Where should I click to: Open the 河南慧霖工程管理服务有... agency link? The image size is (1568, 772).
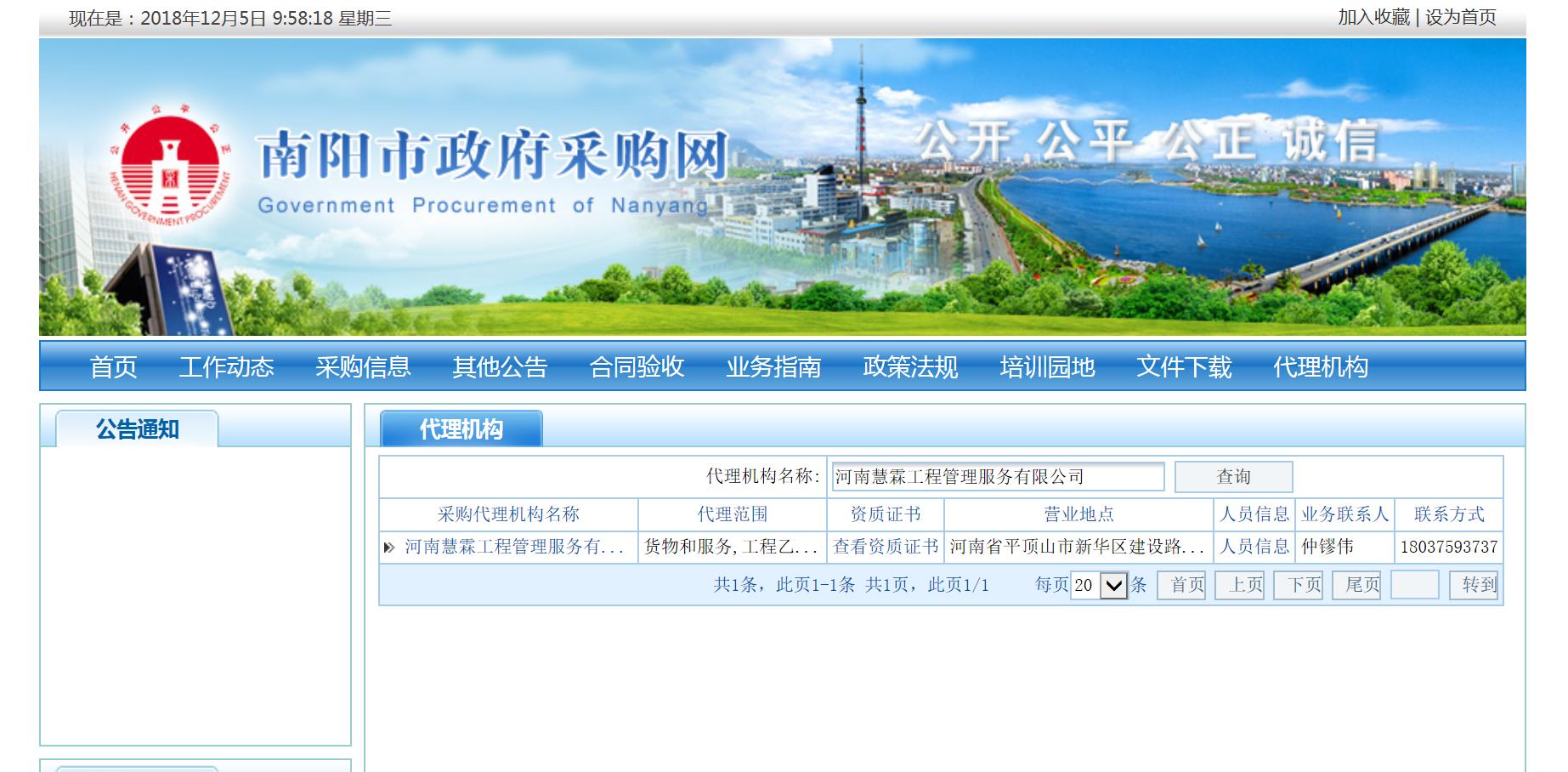tap(514, 547)
